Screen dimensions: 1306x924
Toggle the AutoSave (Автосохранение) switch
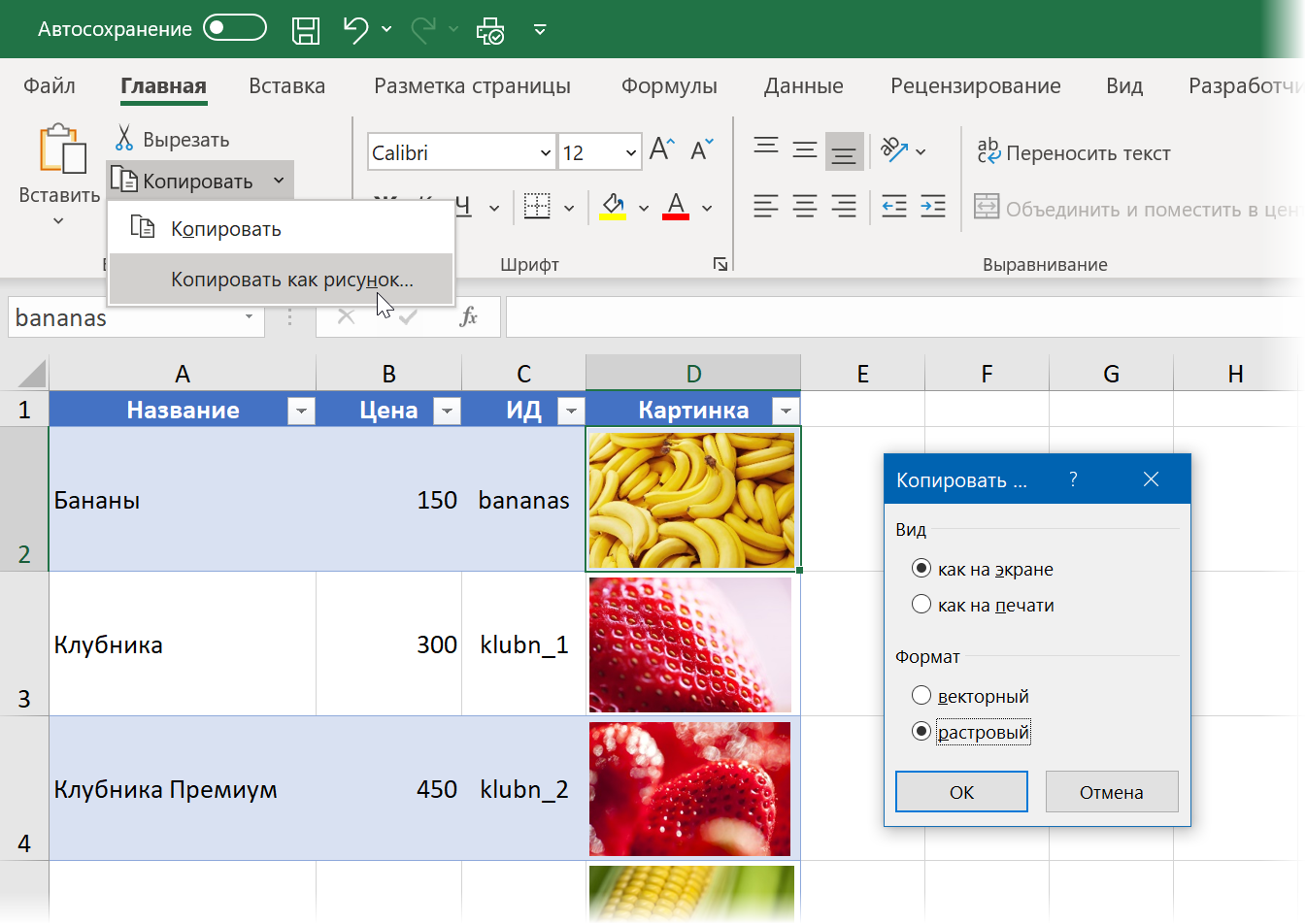pyautogui.click(x=235, y=28)
